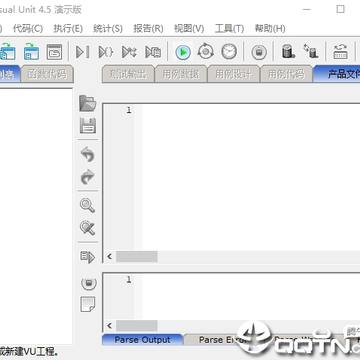Click the branch arrows toolbar icon
360x360 pixels.
tap(129, 52)
